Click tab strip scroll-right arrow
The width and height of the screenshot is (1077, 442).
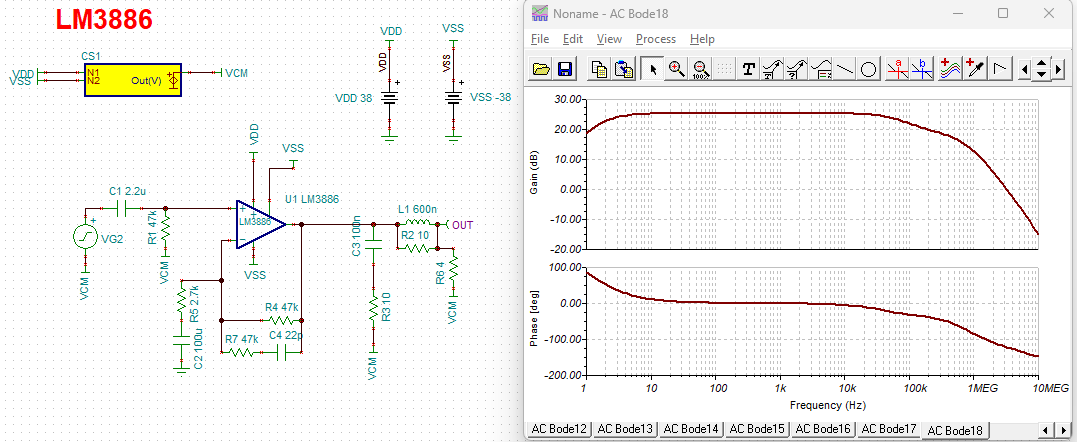point(1063,430)
